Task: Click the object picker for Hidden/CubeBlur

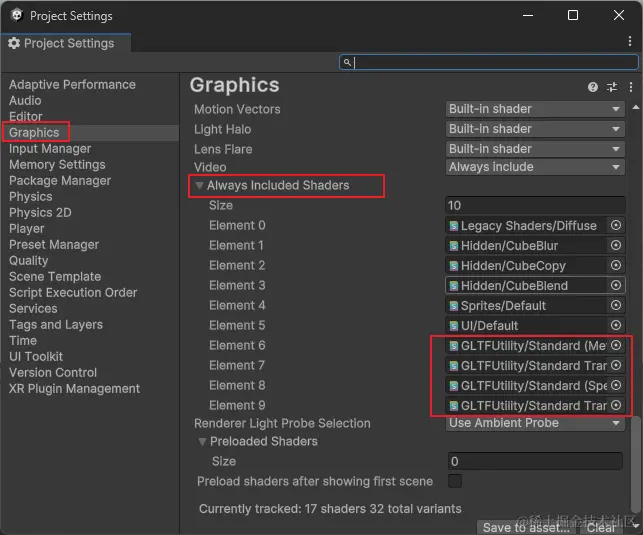Action: coord(616,245)
